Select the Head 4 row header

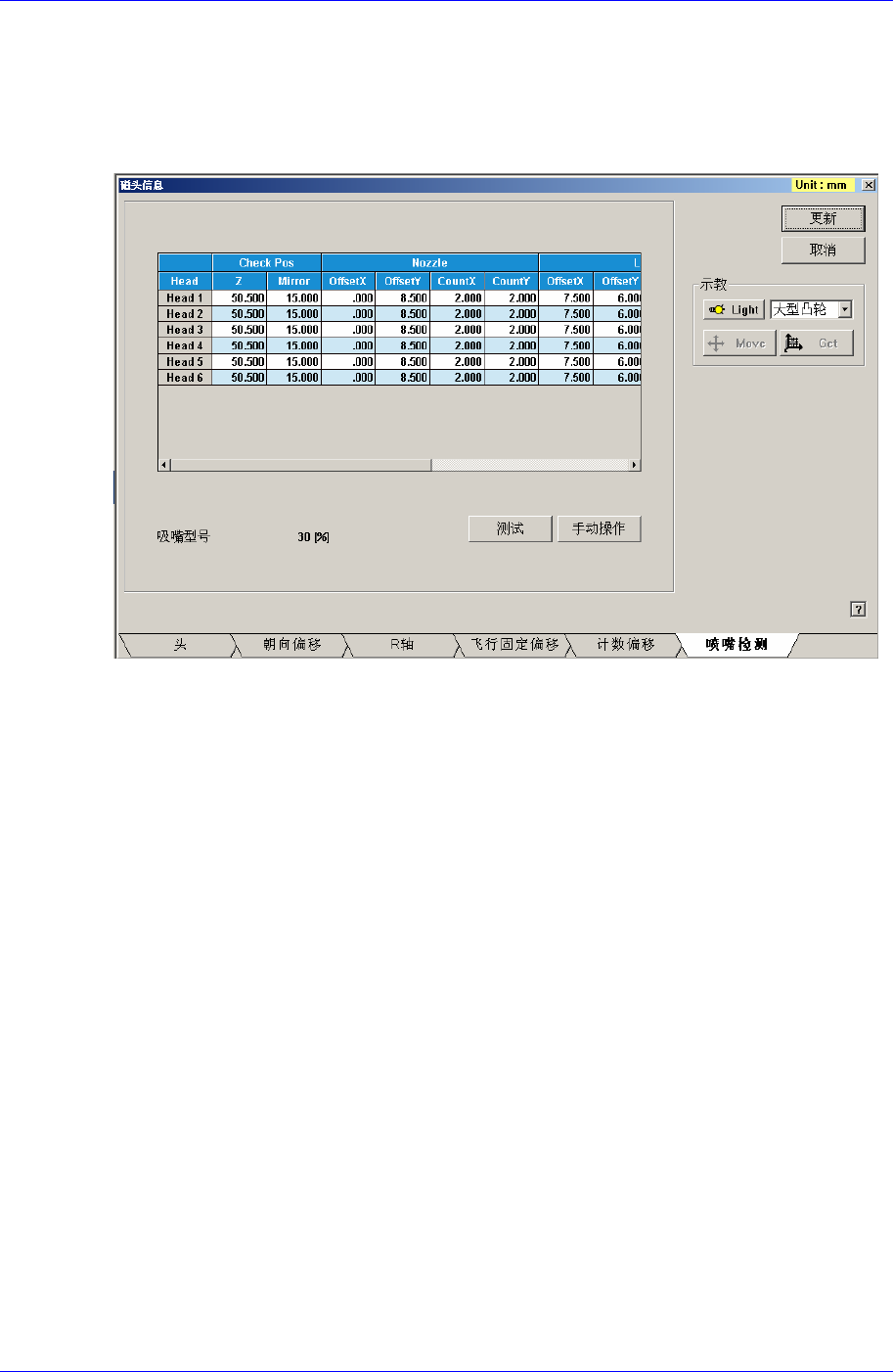tap(185, 344)
